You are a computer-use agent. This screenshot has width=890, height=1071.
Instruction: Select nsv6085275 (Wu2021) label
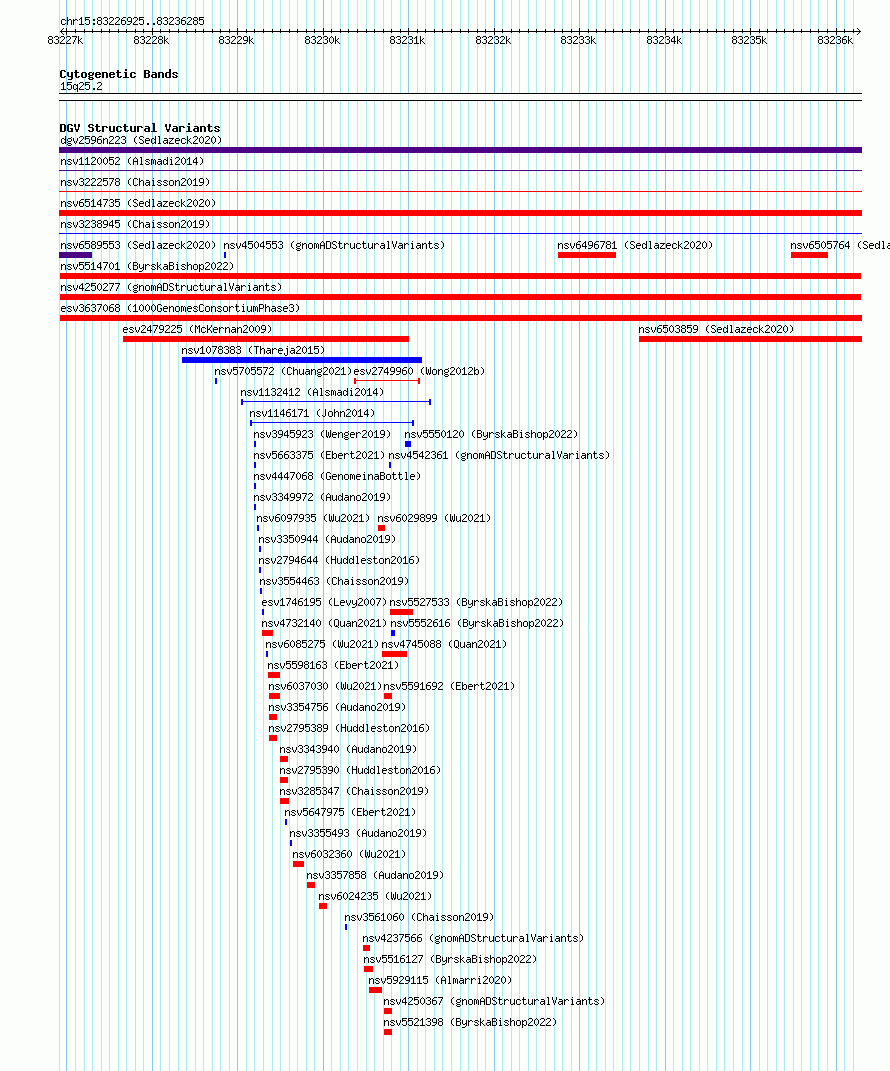pyautogui.click(x=322, y=645)
